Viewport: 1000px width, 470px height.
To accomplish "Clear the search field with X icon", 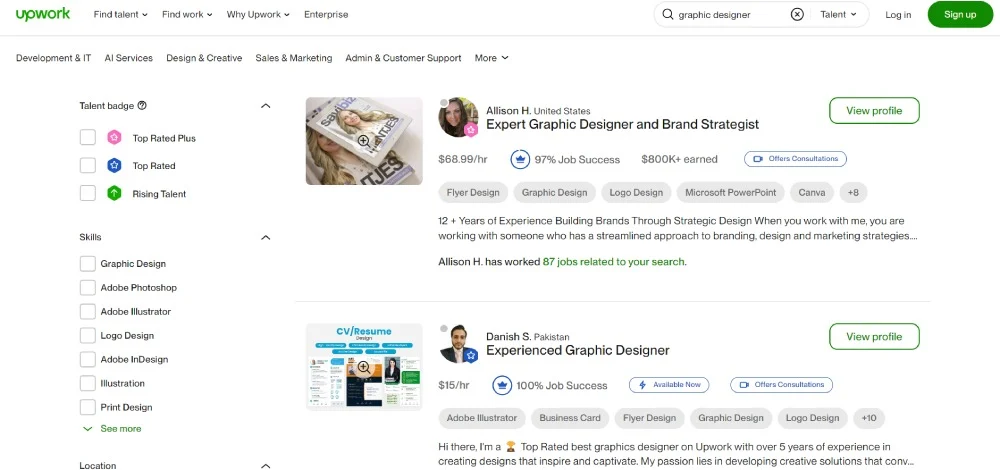I will [x=797, y=15].
